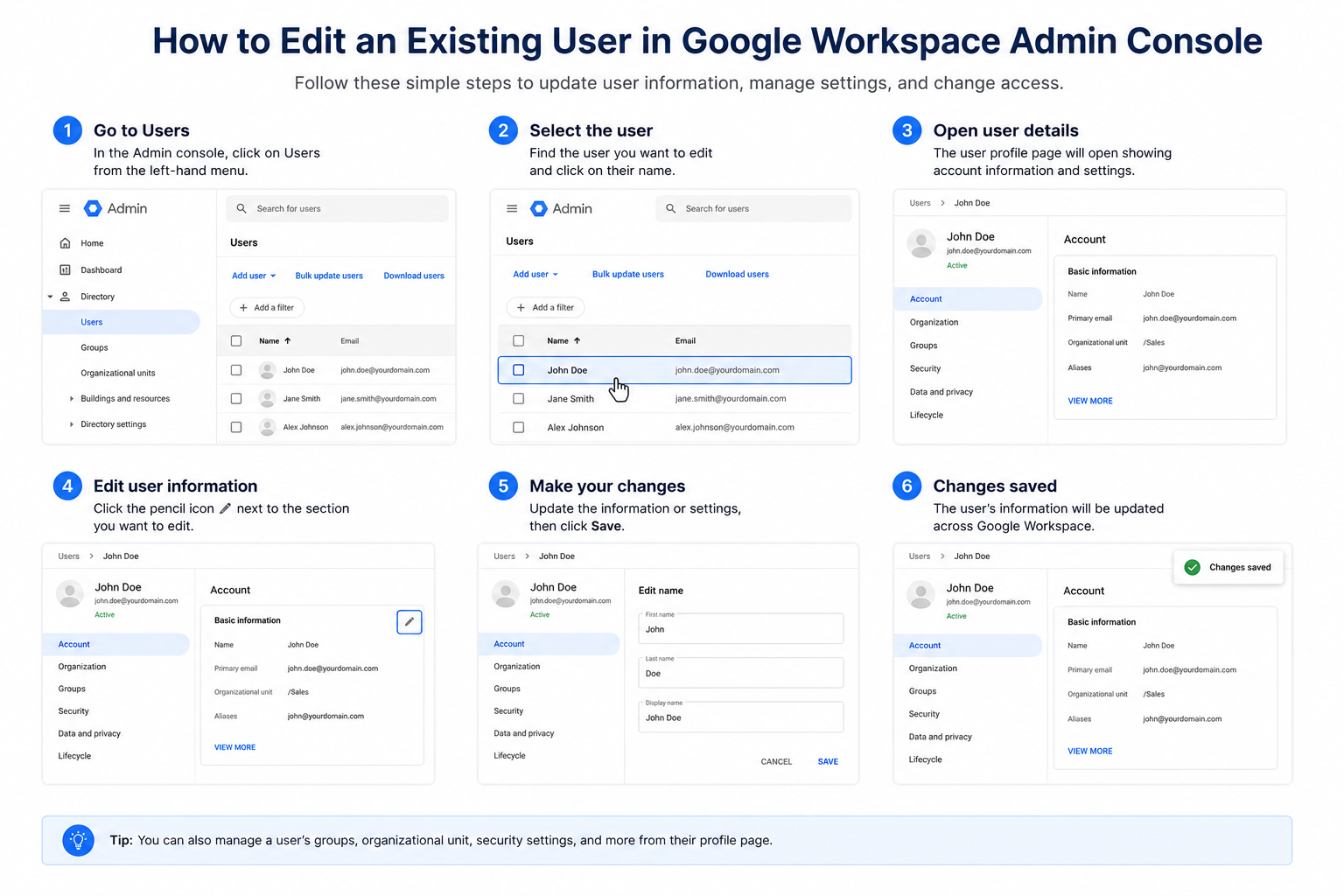Click the Home house icon in the sidebar
The image size is (1344, 896).
click(x=65, y=243)
